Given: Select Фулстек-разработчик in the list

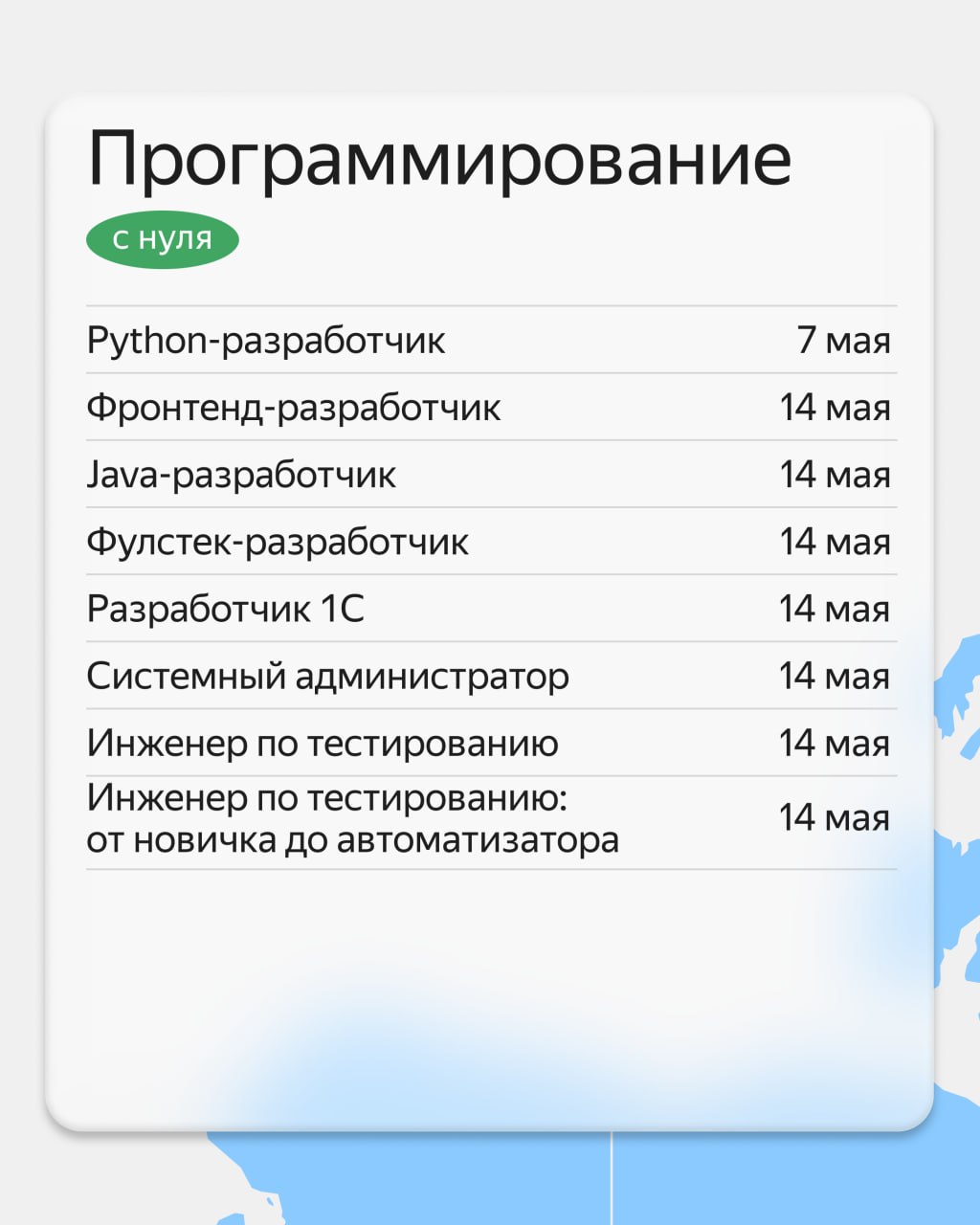Looking at the screenshot, I should 491,541.
